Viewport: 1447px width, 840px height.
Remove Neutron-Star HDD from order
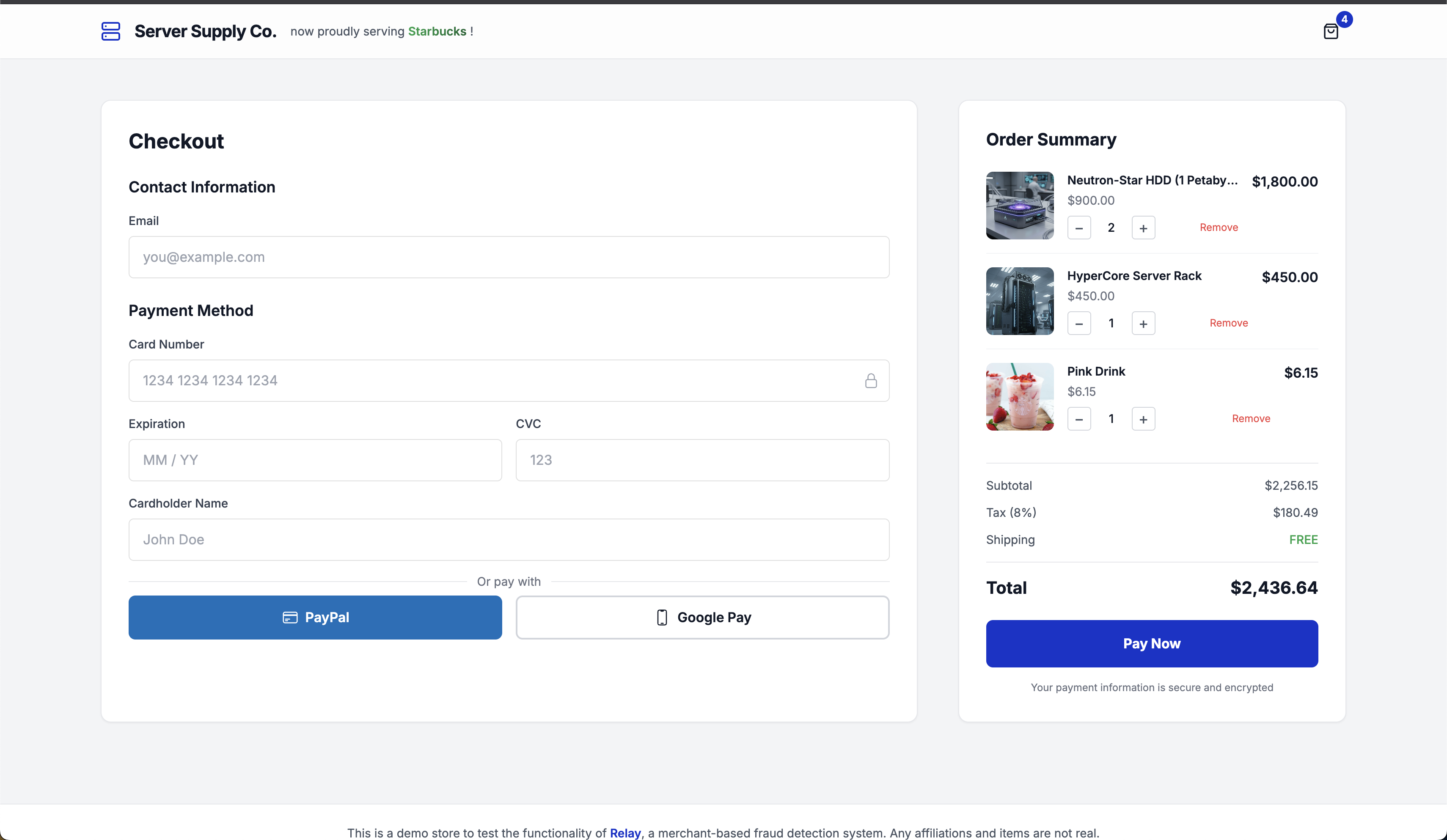coord(1219,228)
